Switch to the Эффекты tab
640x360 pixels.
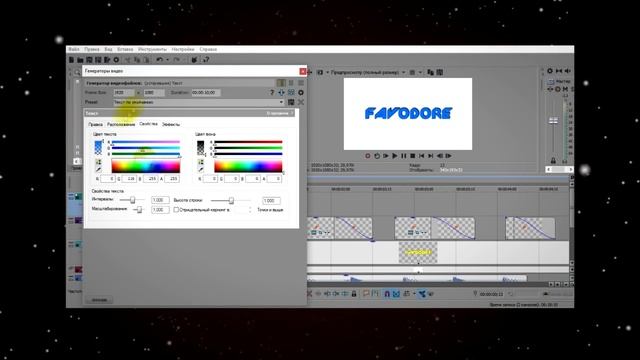tap(171, 124)
